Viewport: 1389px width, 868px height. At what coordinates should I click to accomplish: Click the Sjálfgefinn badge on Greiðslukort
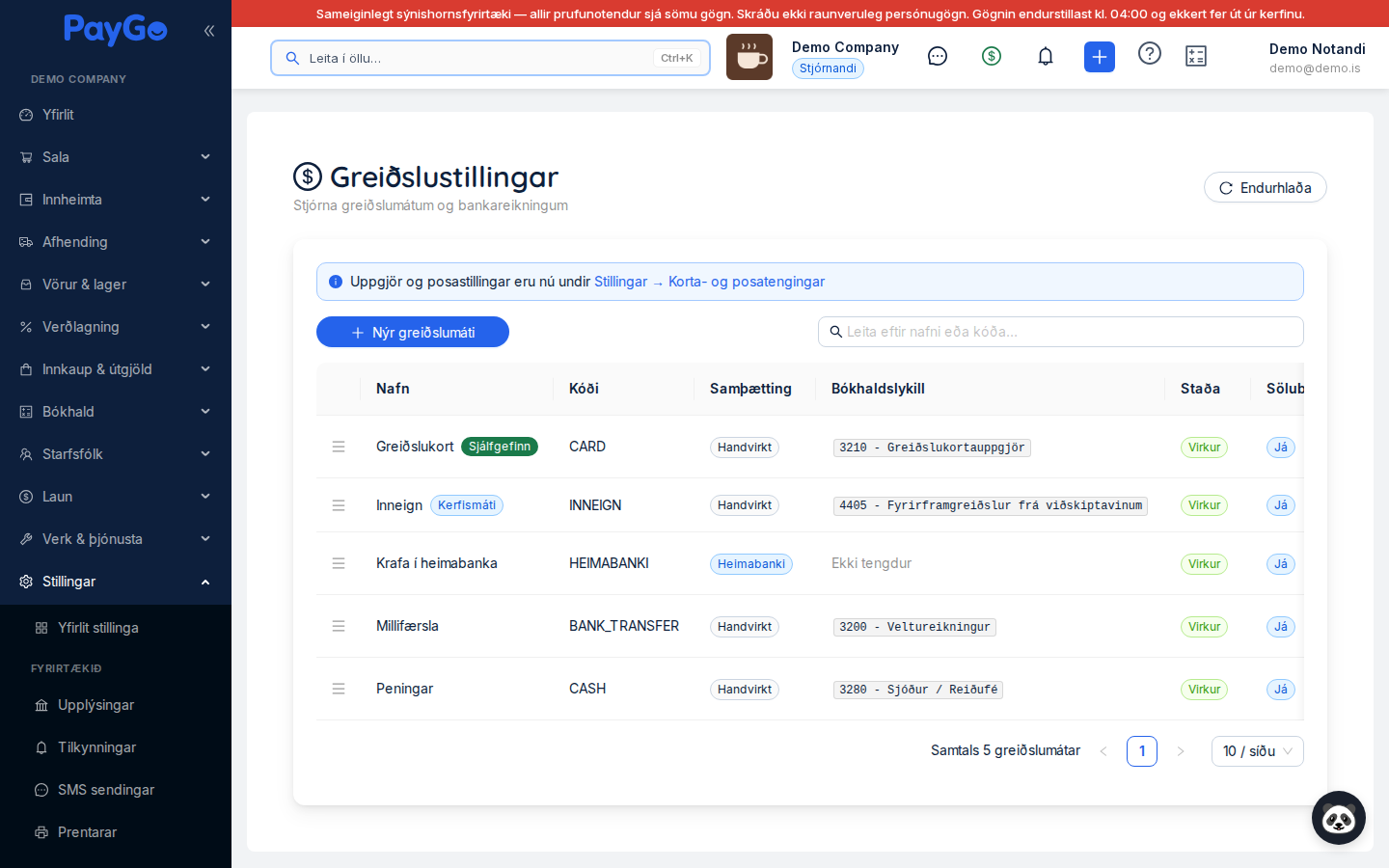click(x=500, y=447)
